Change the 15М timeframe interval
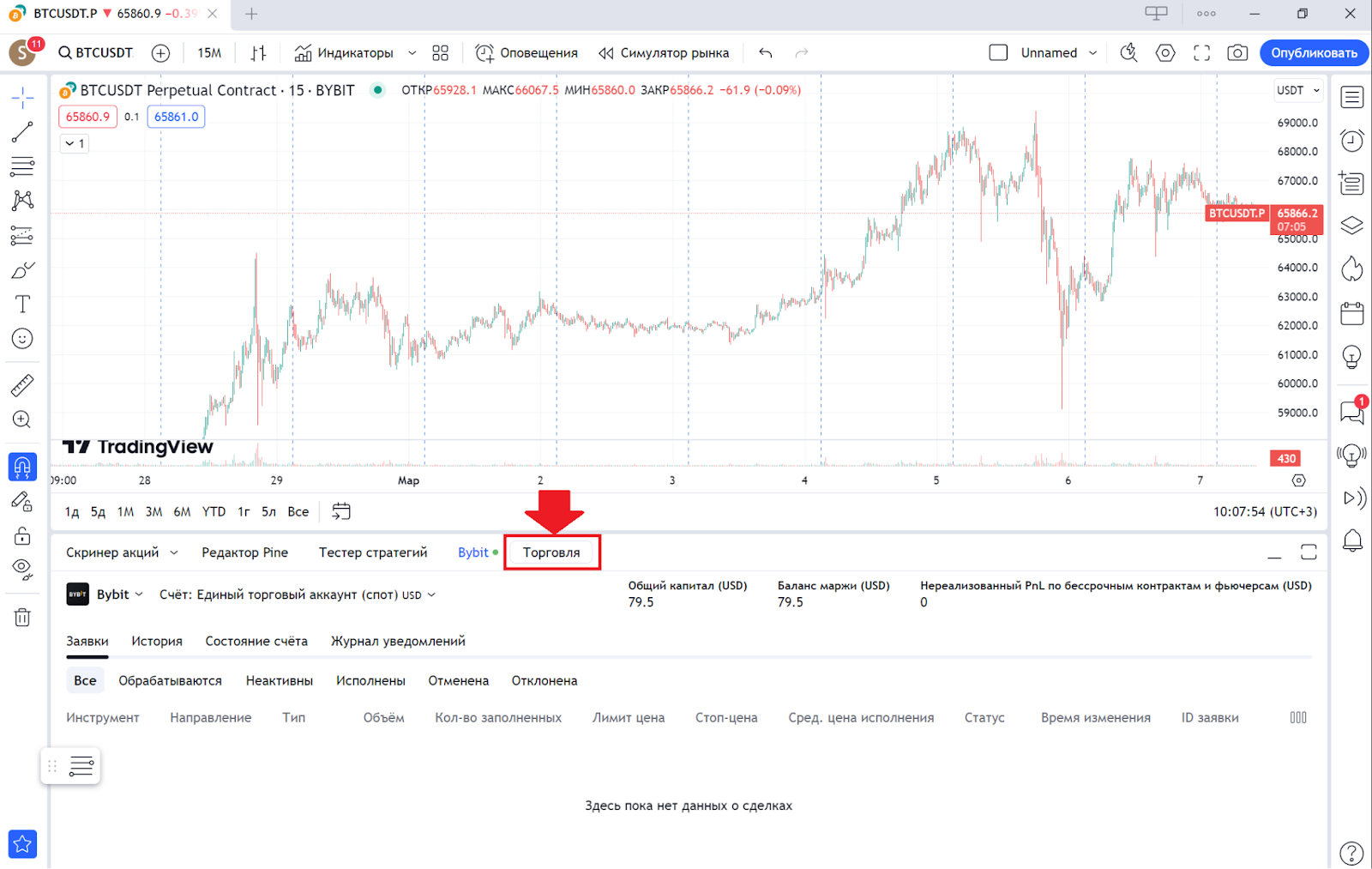The image size is (1372, 869). pyautogui.click(x=209, y=53)
